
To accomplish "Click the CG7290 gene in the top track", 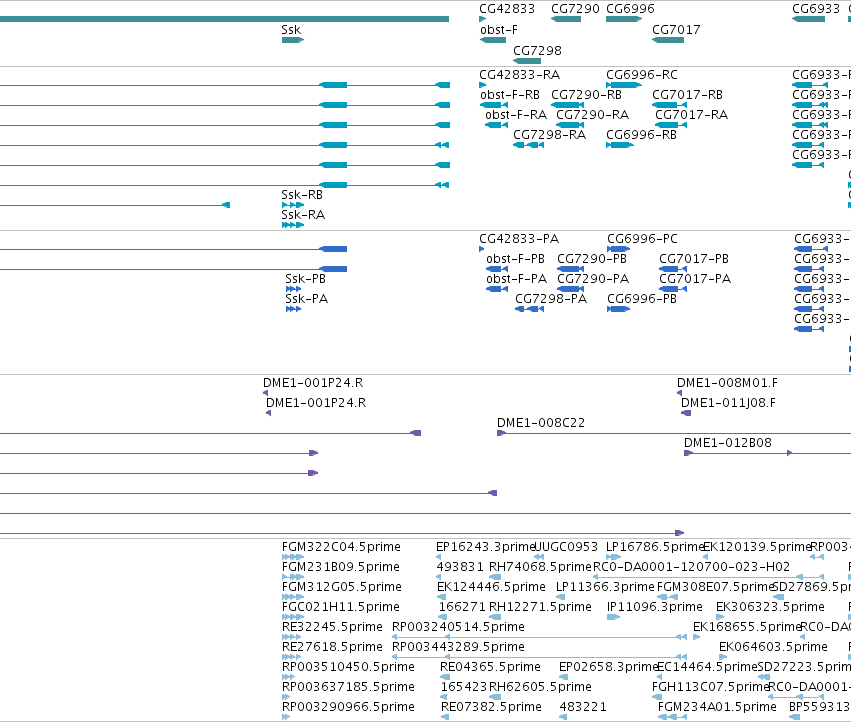I will point(566,19).
